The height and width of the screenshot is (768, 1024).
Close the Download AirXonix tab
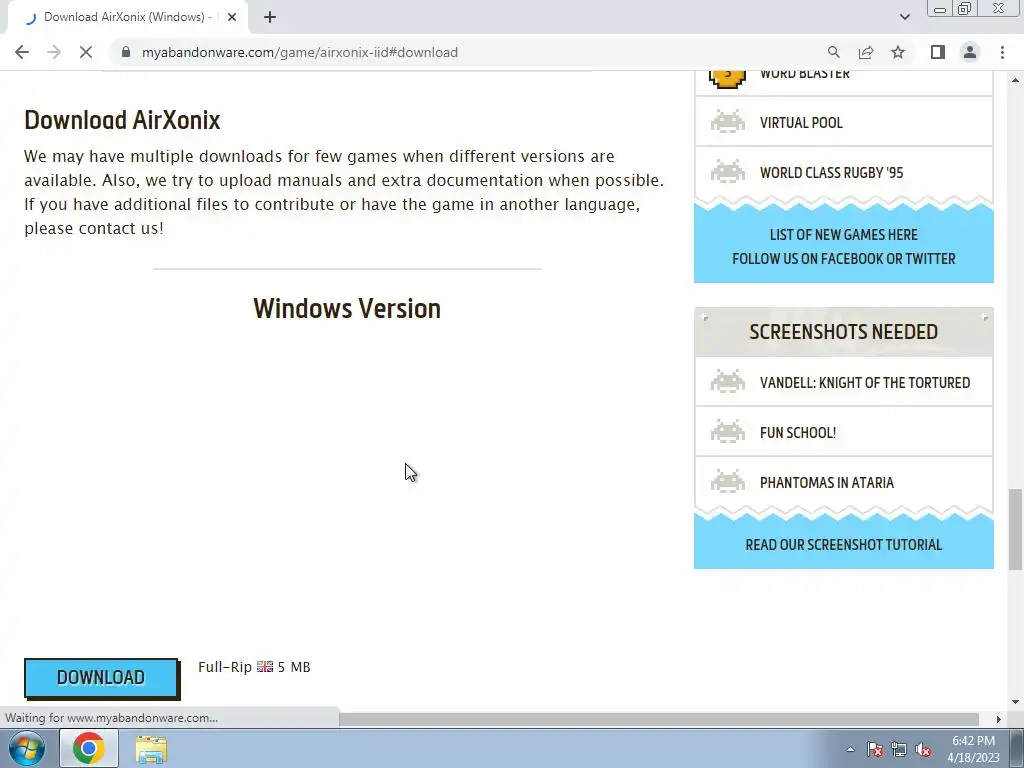click(232, 17)
